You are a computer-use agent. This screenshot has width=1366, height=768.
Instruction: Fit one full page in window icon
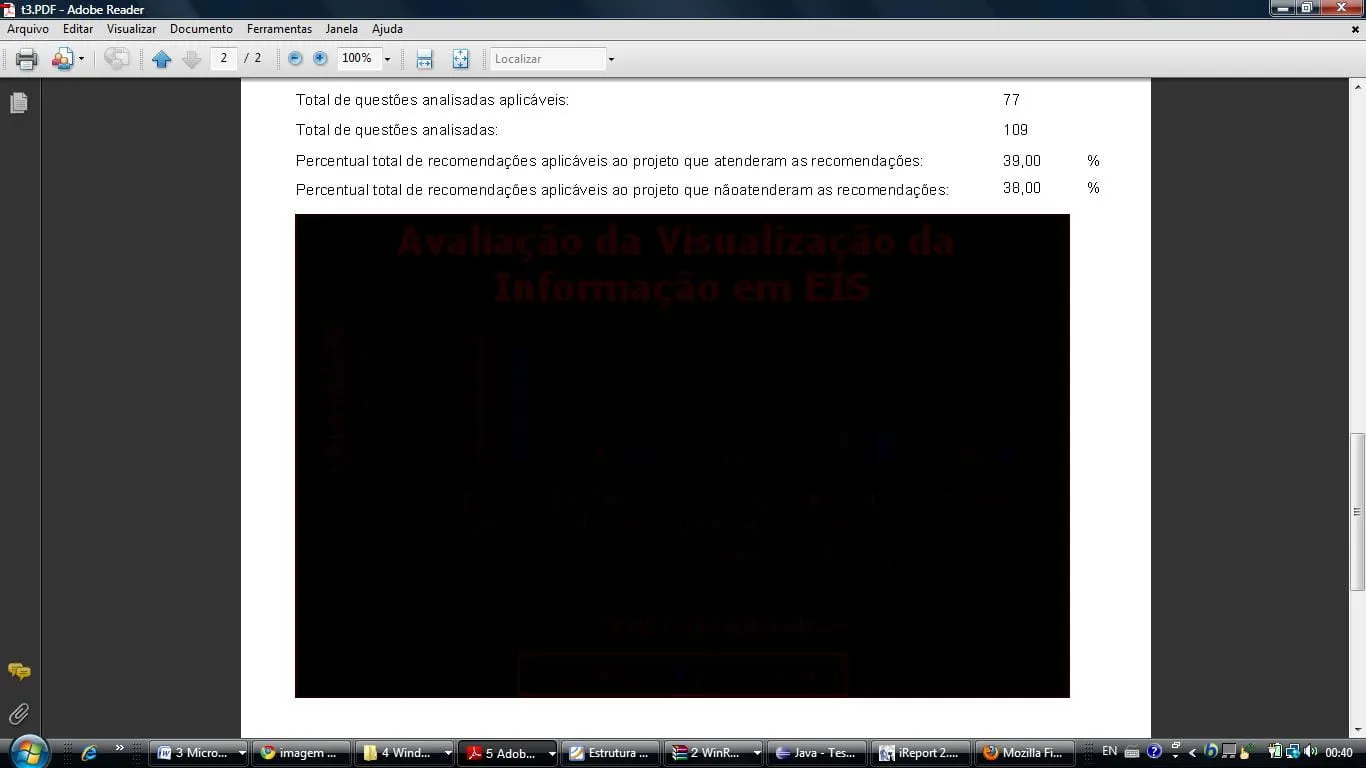tap(460, 59)
